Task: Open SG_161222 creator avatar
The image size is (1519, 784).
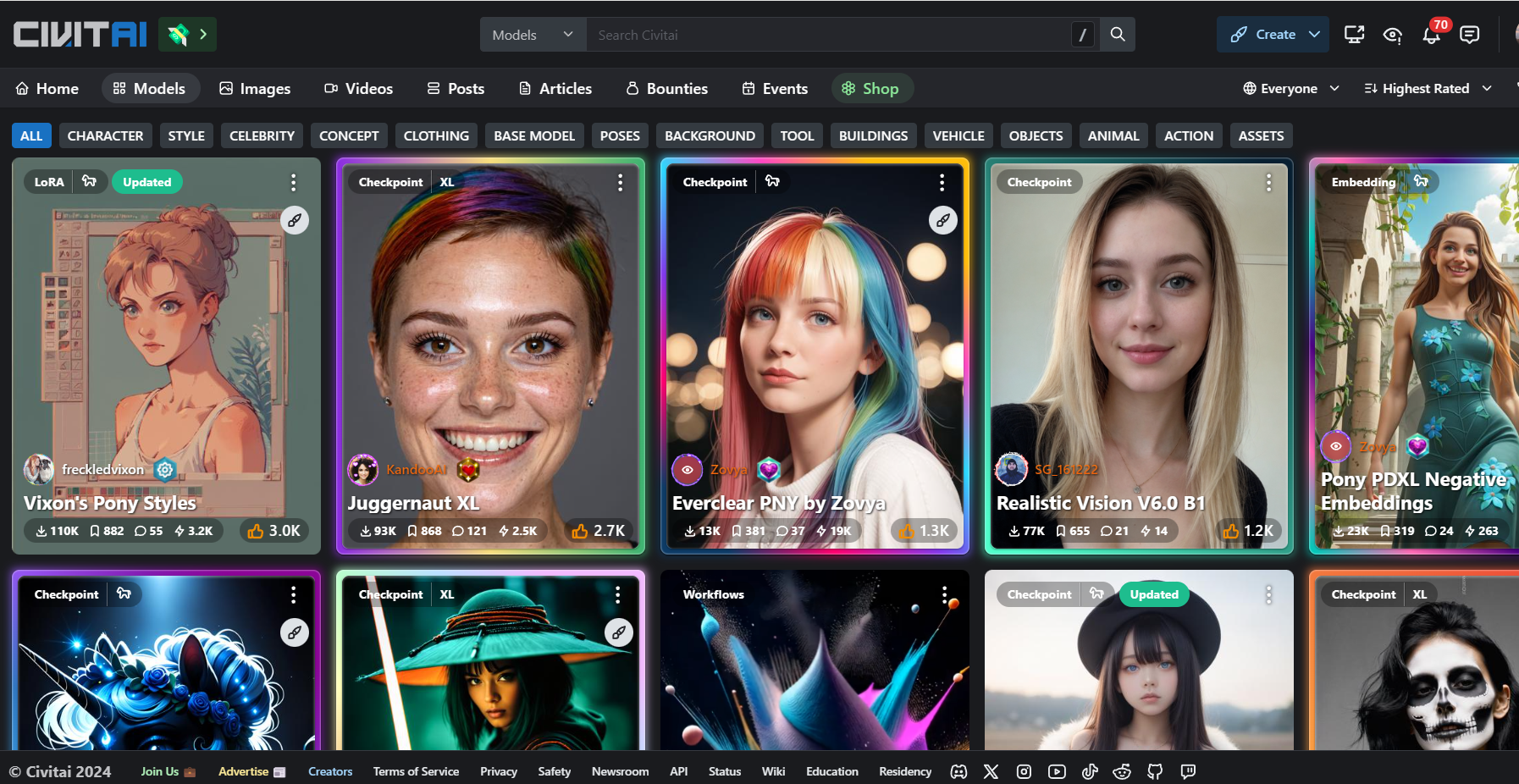Action: click(x=1012, y=469)
